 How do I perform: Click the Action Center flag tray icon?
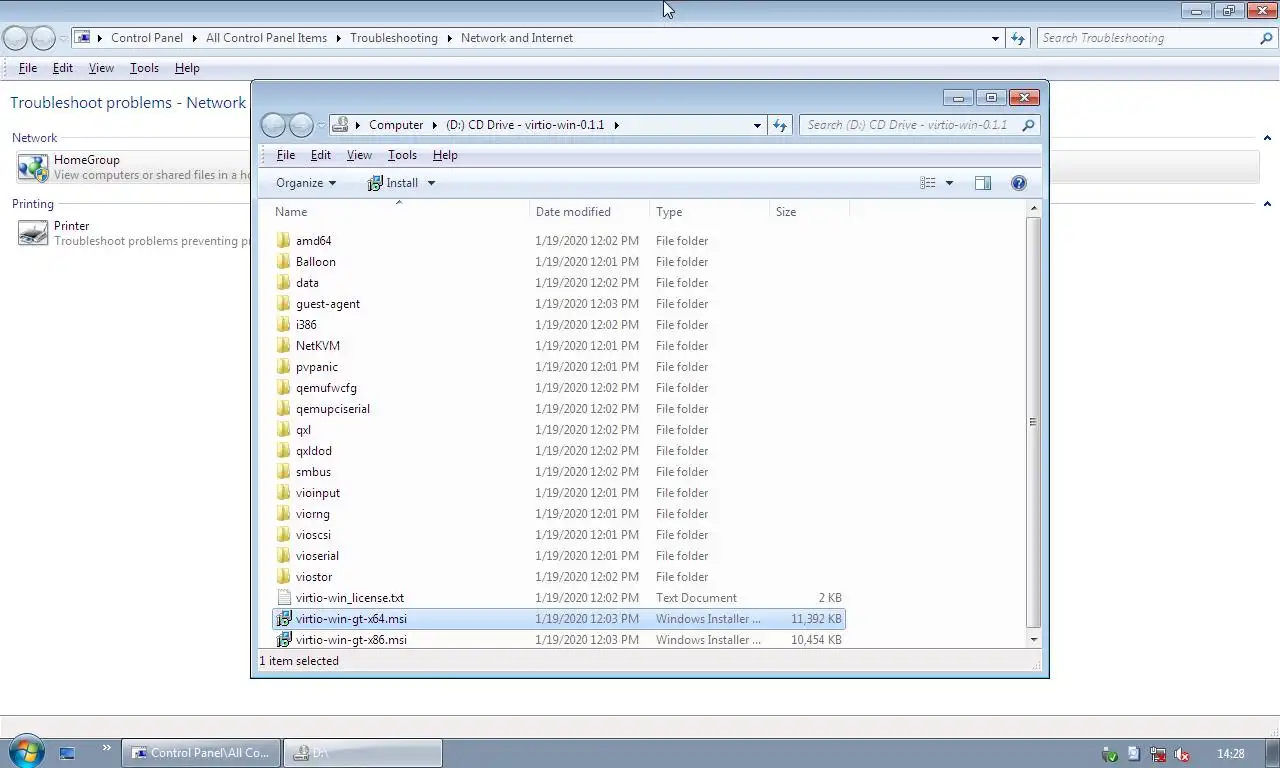click(x=1133, y=754)
